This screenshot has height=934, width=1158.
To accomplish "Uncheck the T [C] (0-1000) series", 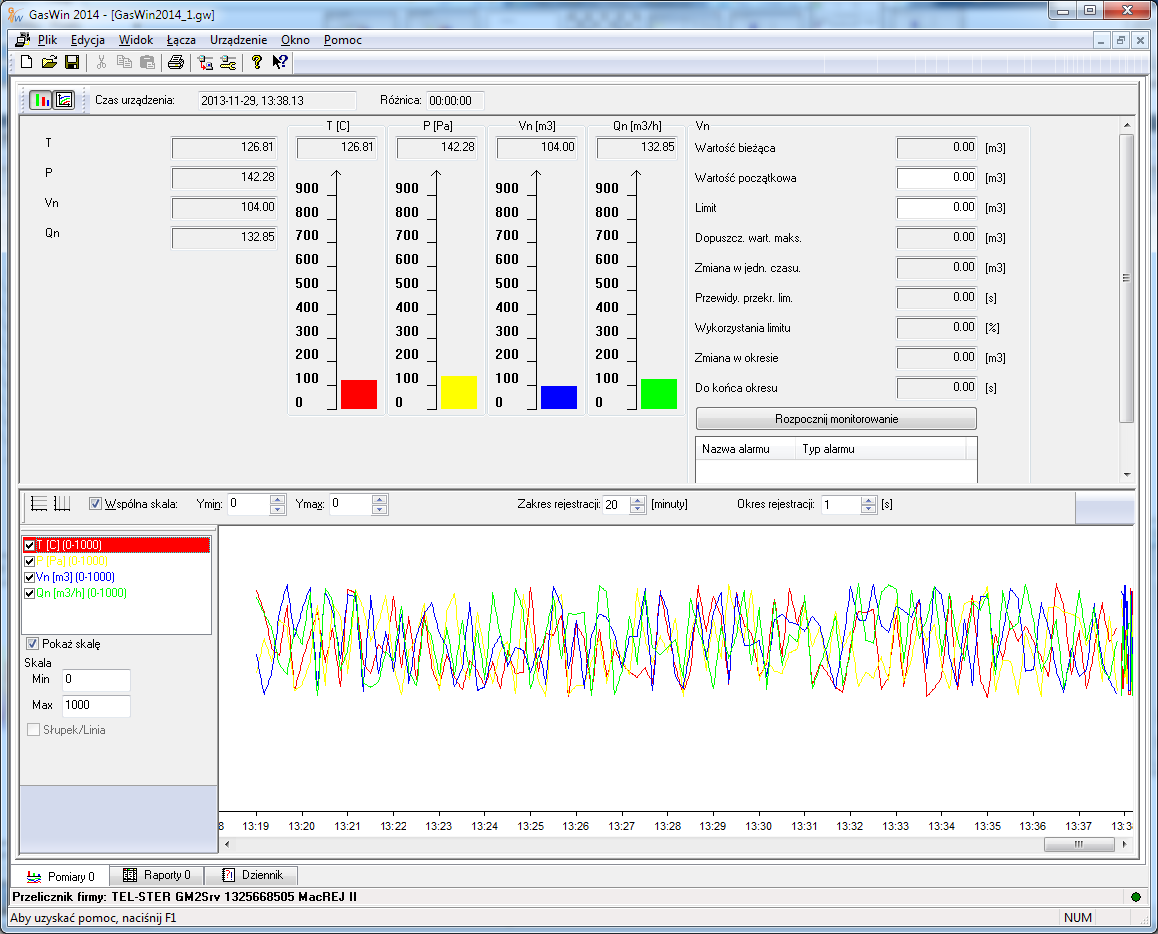I will point(30,546).
